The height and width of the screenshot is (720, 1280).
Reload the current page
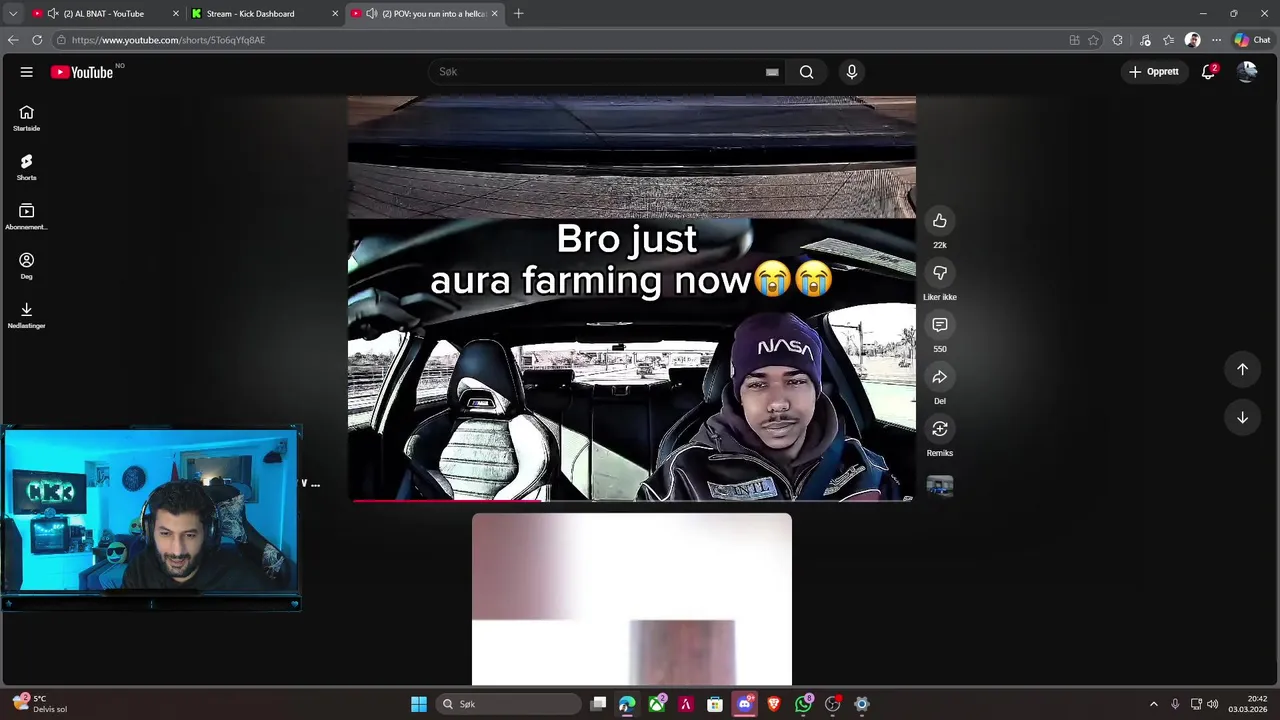tap(37, 40)
